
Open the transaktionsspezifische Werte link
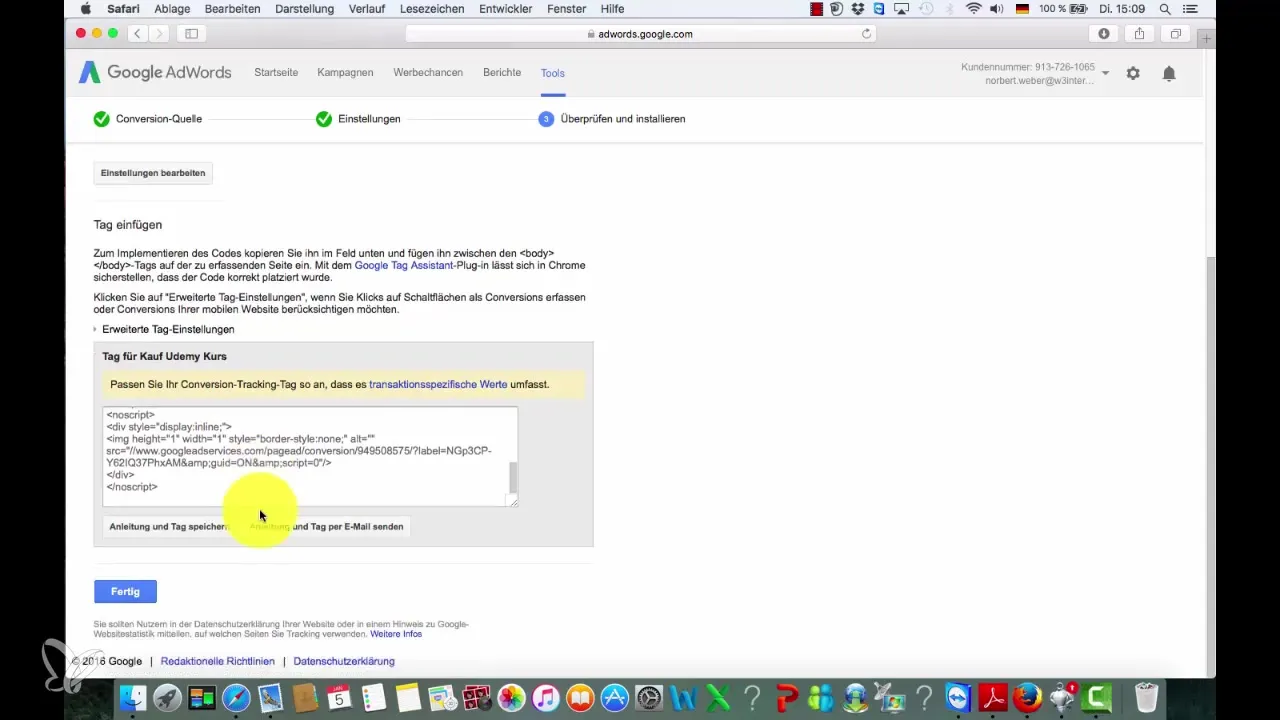coord(438,384)
